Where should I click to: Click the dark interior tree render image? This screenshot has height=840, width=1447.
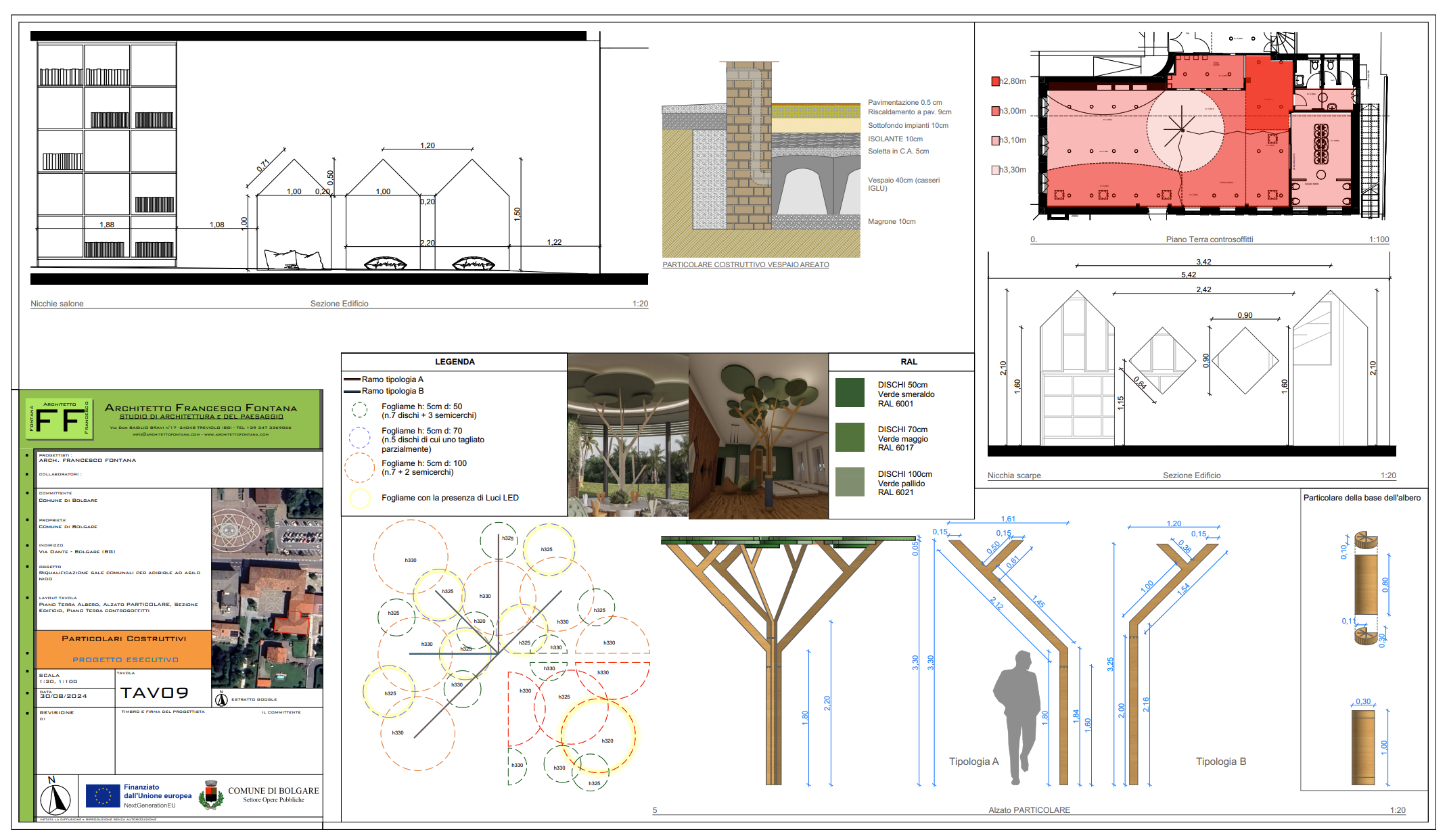[x=758, y=436]
